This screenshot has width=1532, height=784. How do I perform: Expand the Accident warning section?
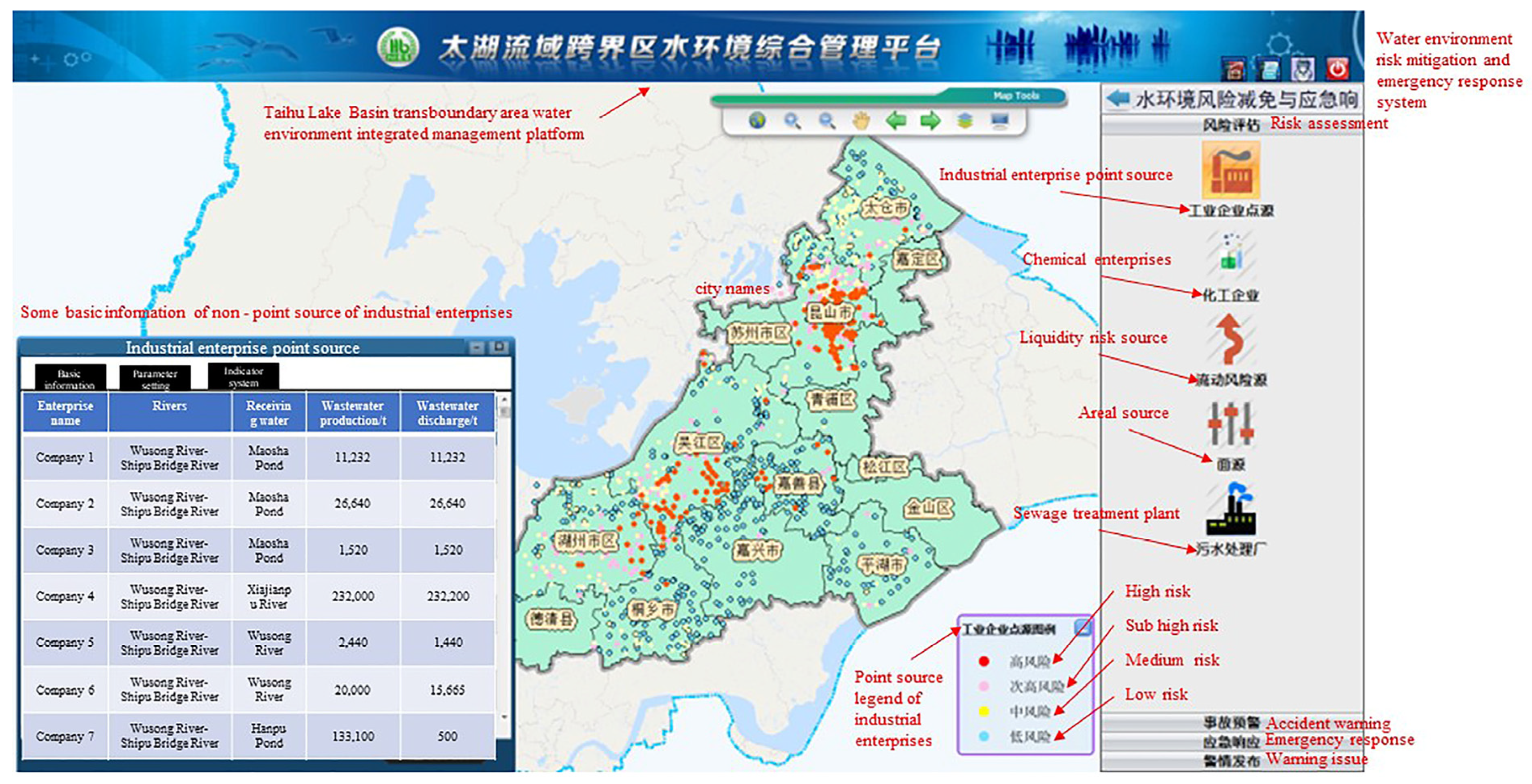(x=1231, y=723)
